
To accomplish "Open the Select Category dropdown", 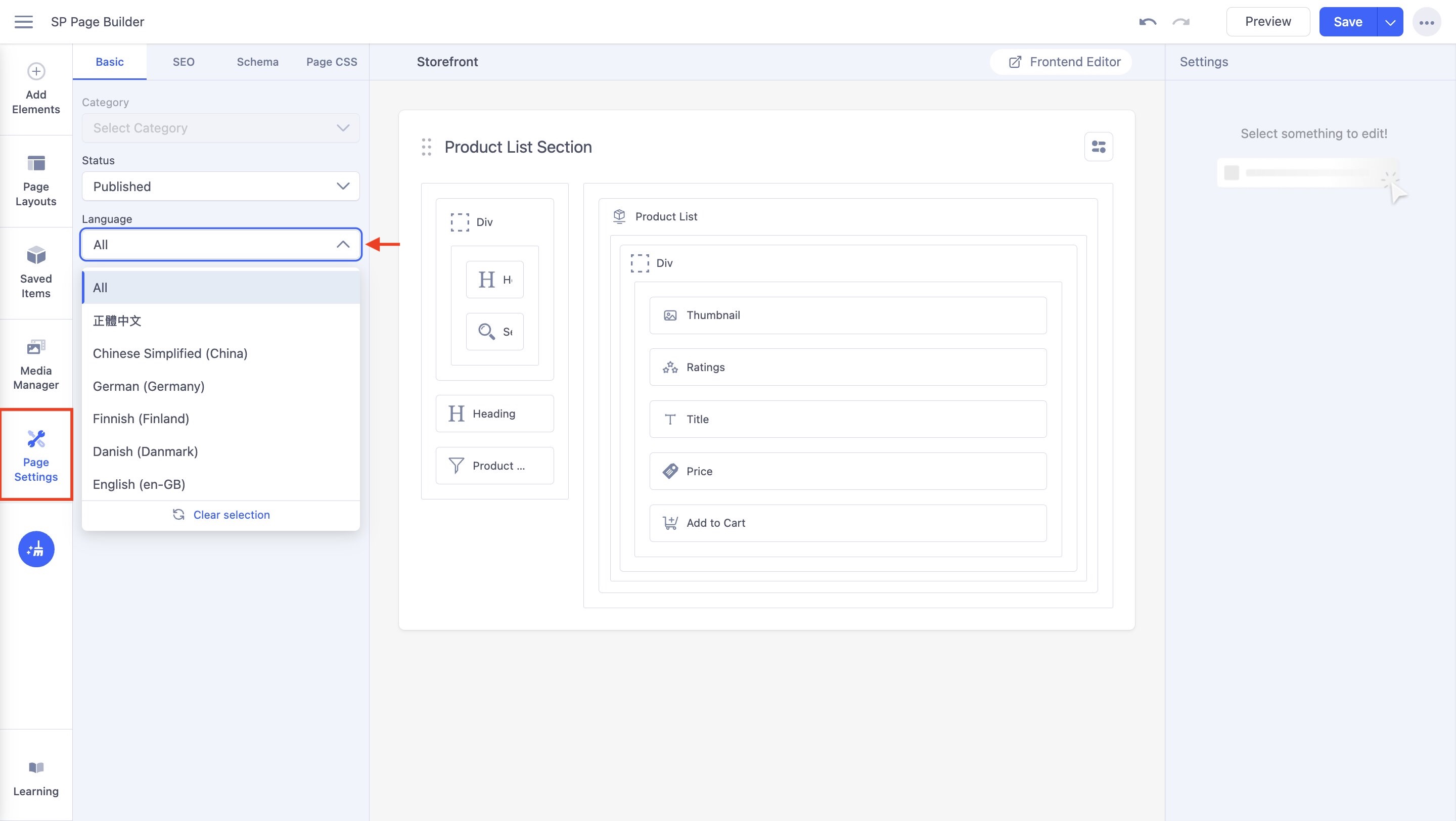I will pyautogui.click(x=220, y=128).
